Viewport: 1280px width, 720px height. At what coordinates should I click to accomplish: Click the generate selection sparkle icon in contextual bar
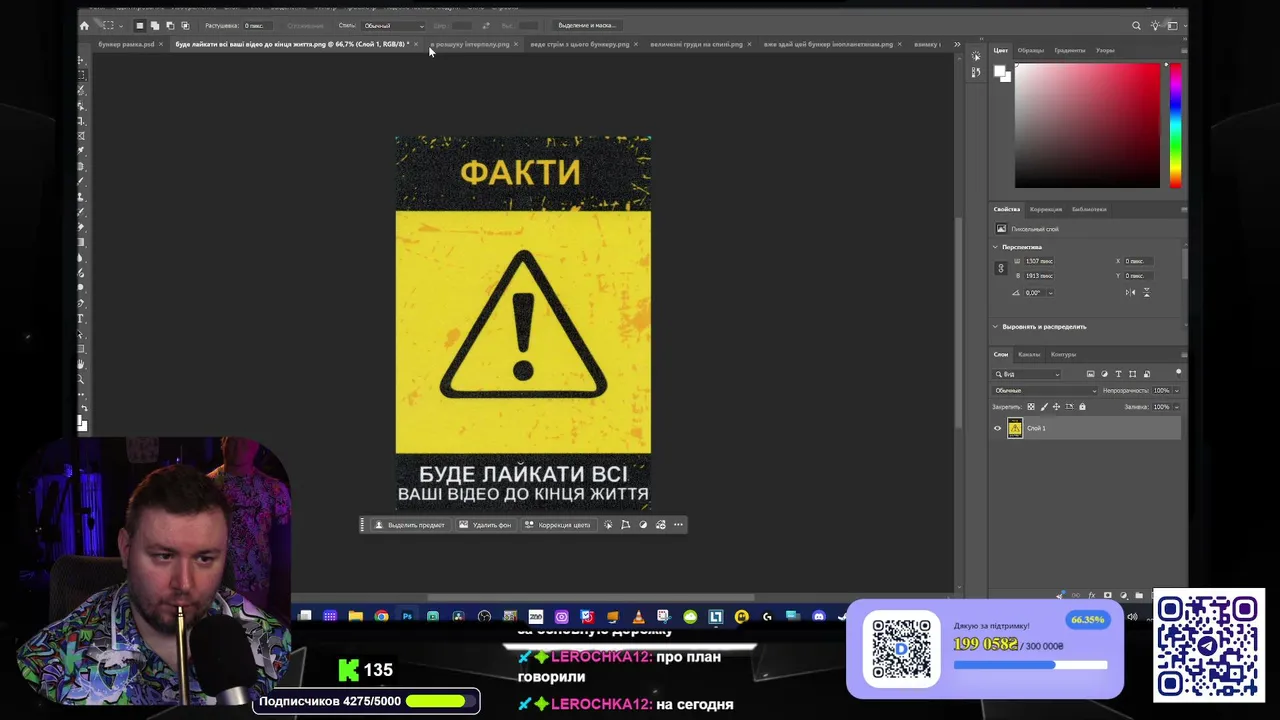[607, 525]
